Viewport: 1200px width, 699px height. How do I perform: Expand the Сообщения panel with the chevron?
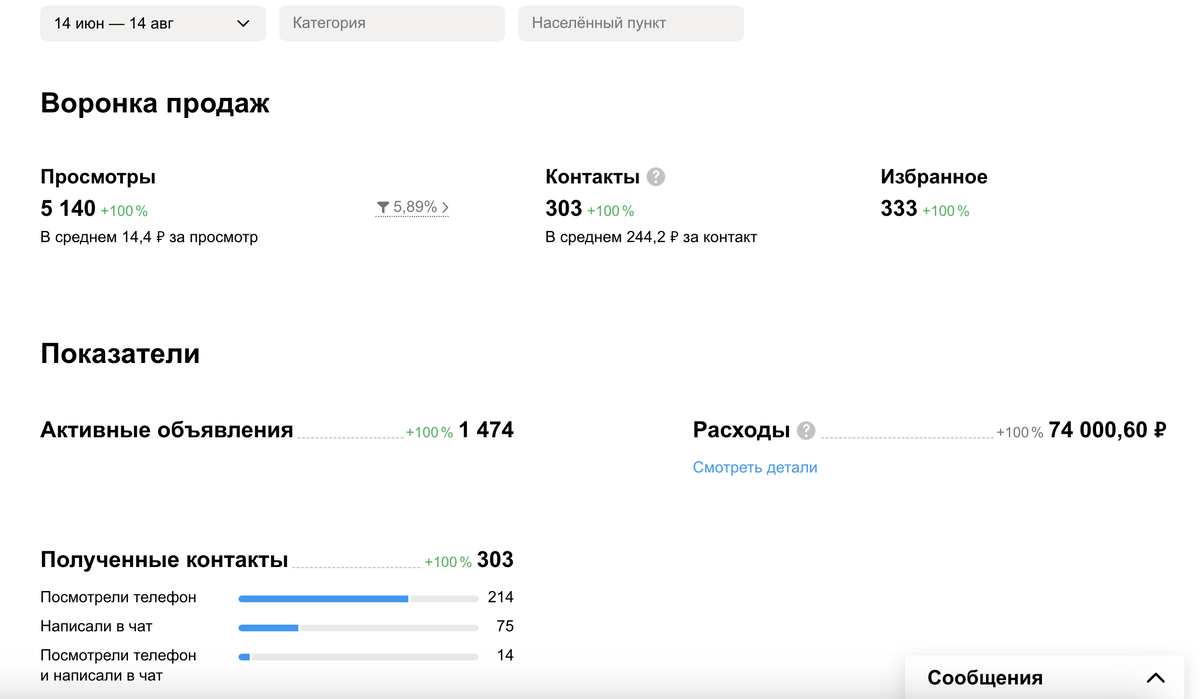(1156, 677)
